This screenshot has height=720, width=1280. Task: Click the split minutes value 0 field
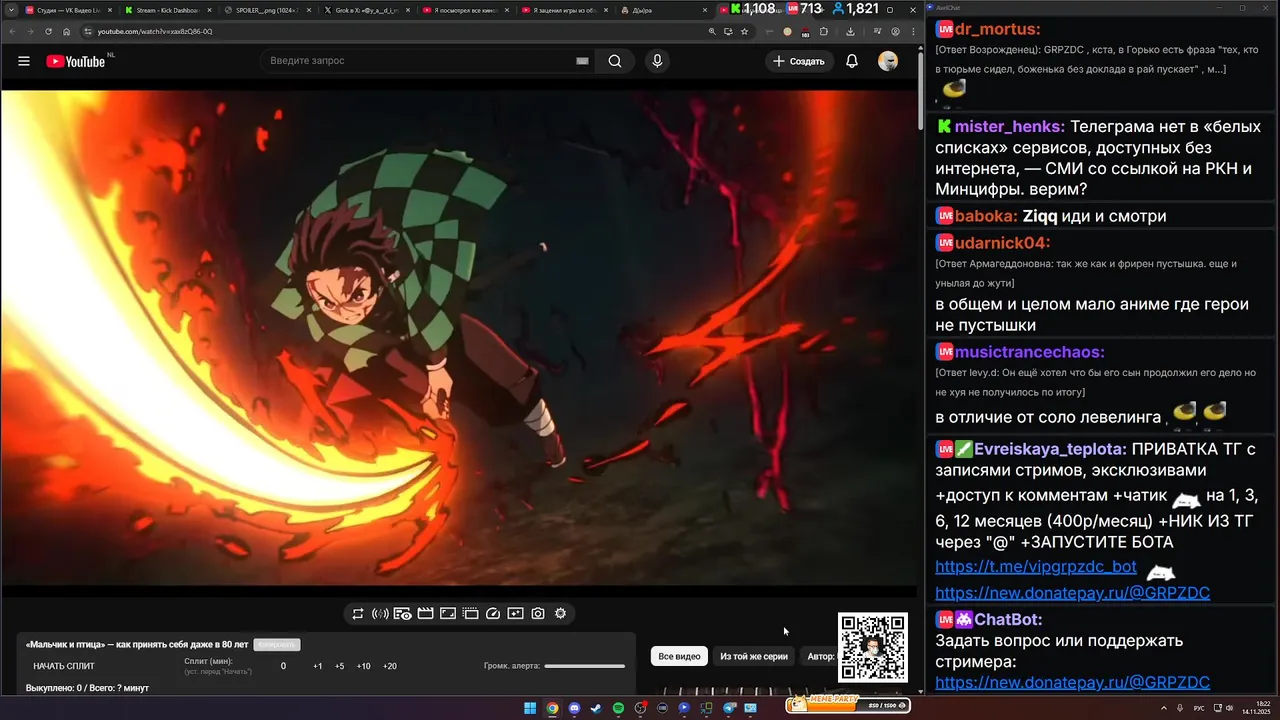pyautogui.click(x=283, y=666)
